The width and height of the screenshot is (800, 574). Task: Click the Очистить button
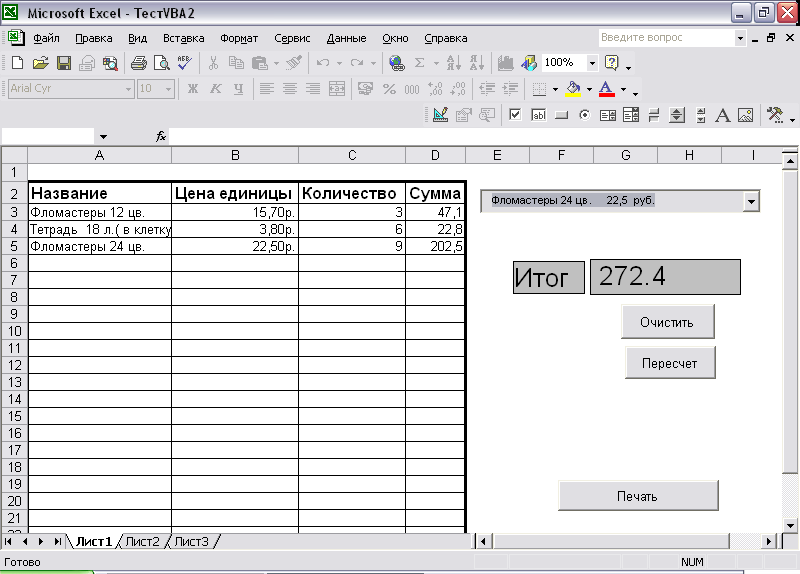point(667,322)
